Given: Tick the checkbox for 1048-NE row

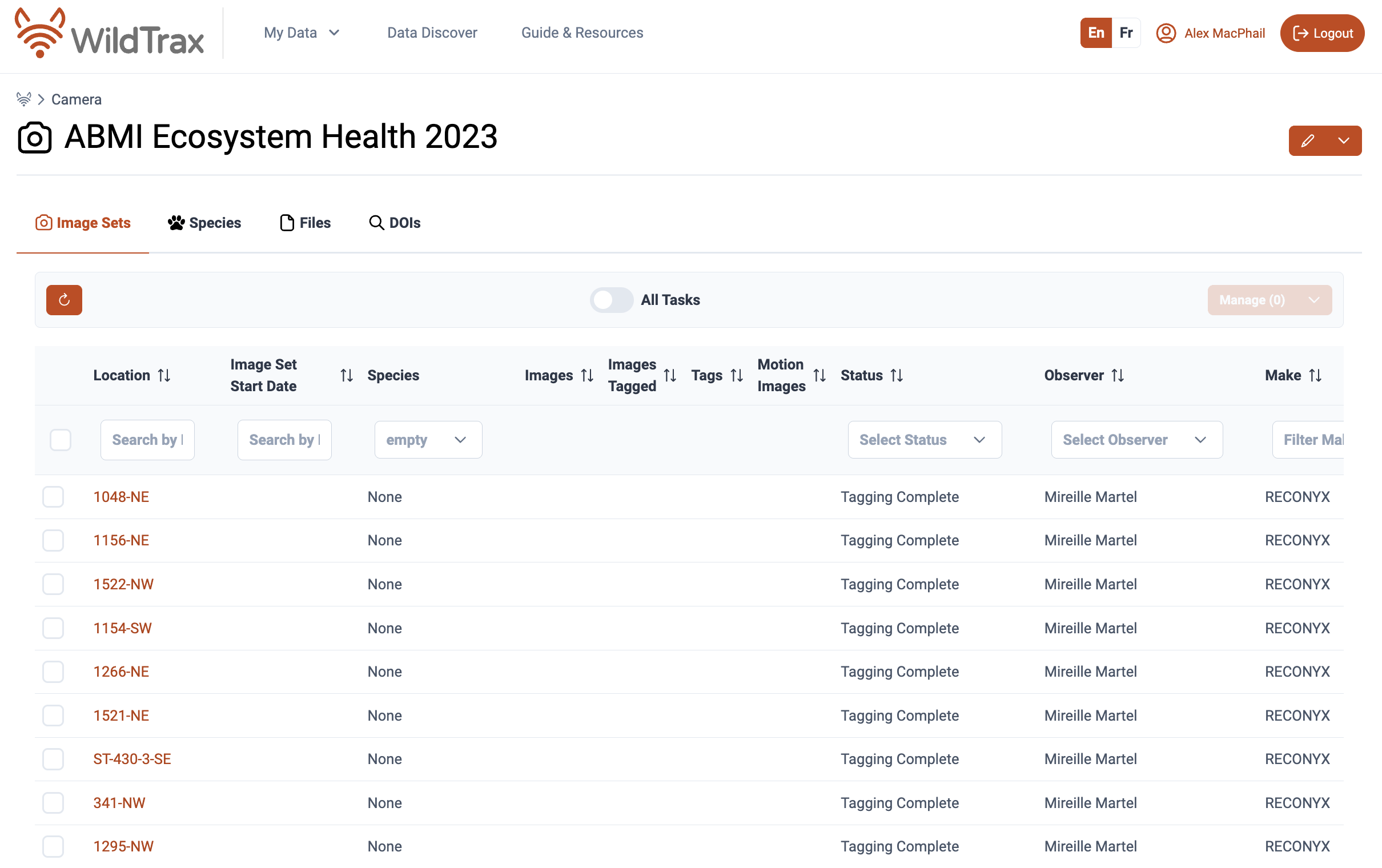Looking at the screenshot, I should [x=53, y=497].
